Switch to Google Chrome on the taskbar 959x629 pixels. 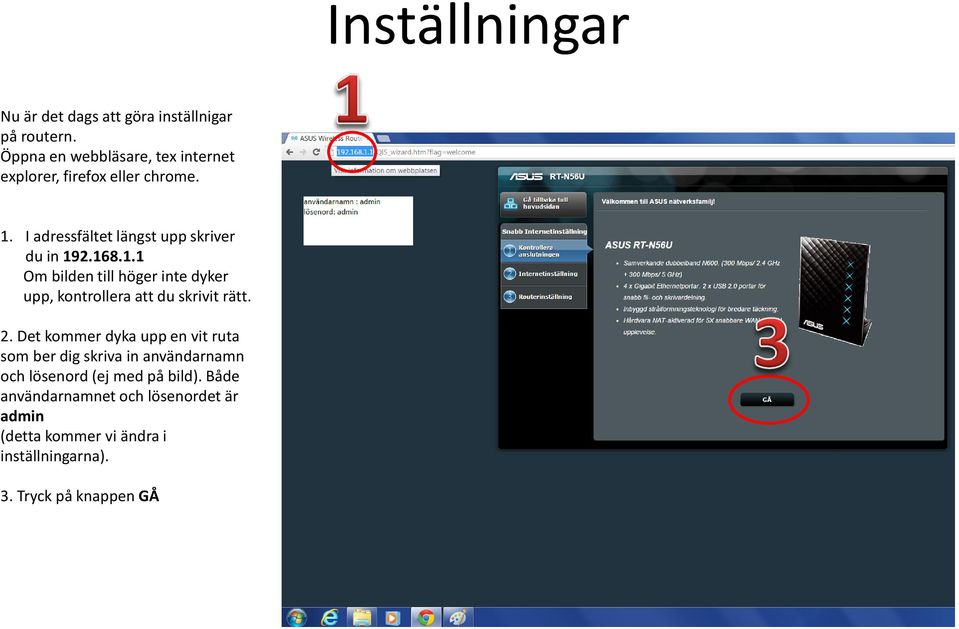(426, 617)
